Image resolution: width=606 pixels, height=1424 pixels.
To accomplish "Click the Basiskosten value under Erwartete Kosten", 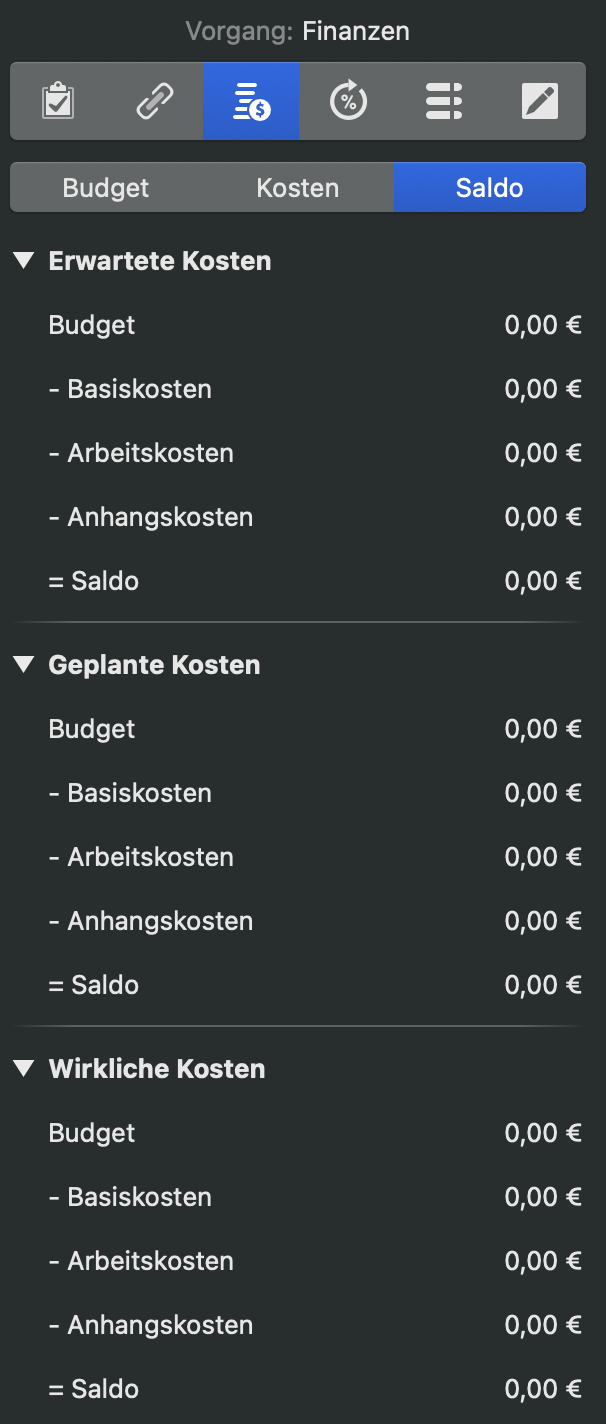I will 543,388.
